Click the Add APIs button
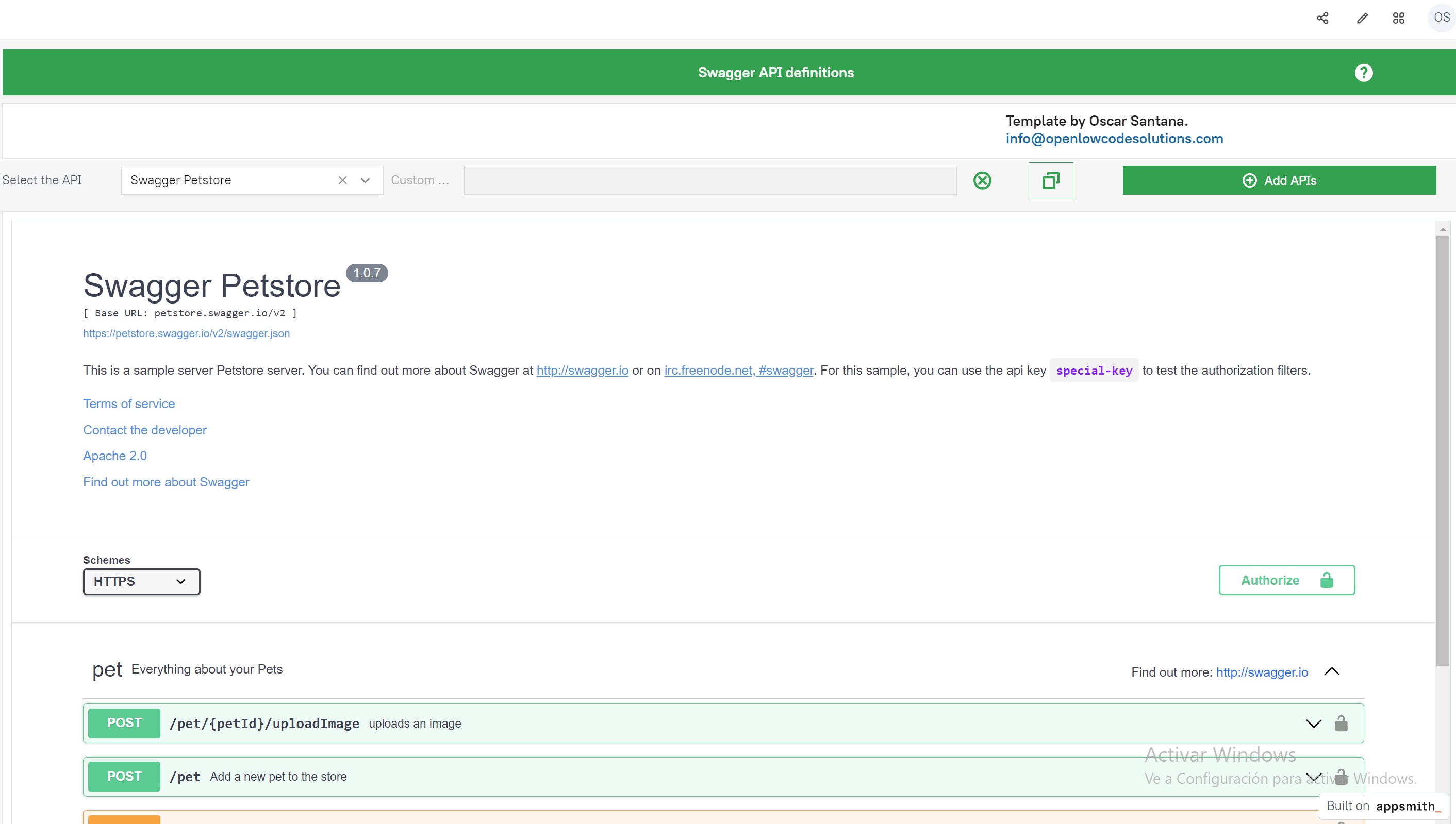Screen dimensions: 1456x824 pyautogui.click(x=1279, y=180)
